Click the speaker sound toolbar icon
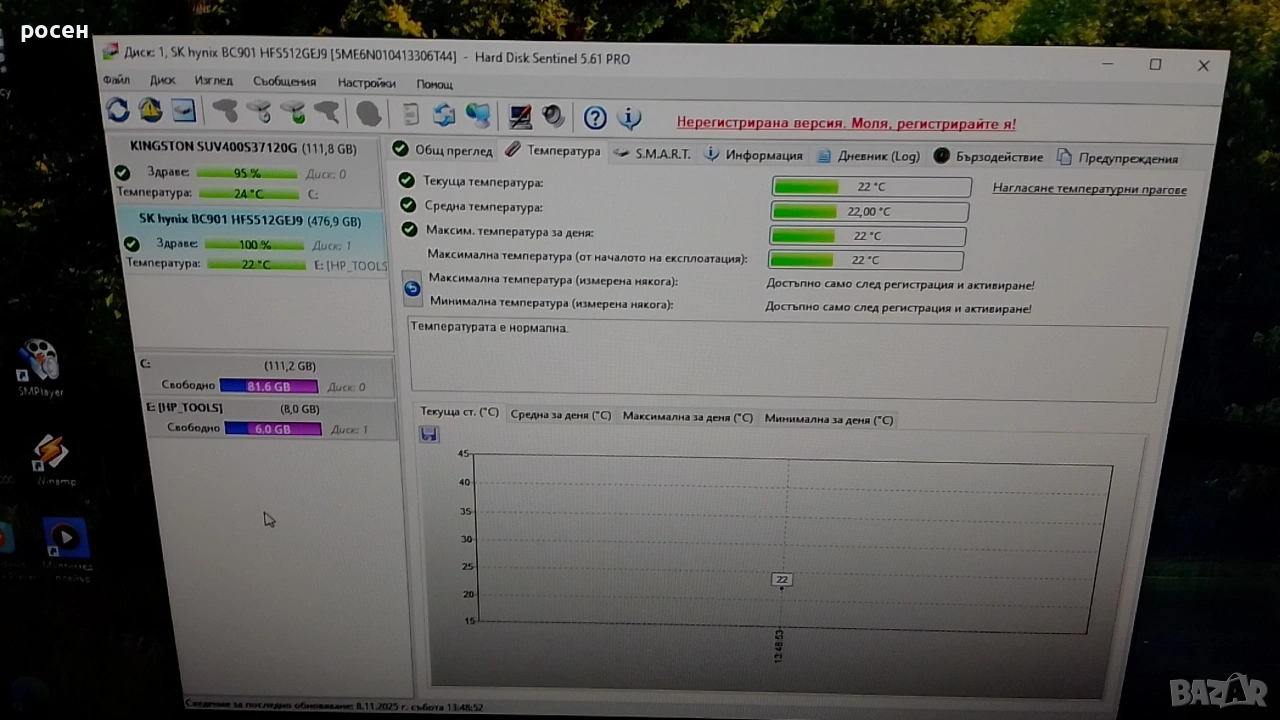The width and height of the screenshot is (1280, 720). coord(553,116)
